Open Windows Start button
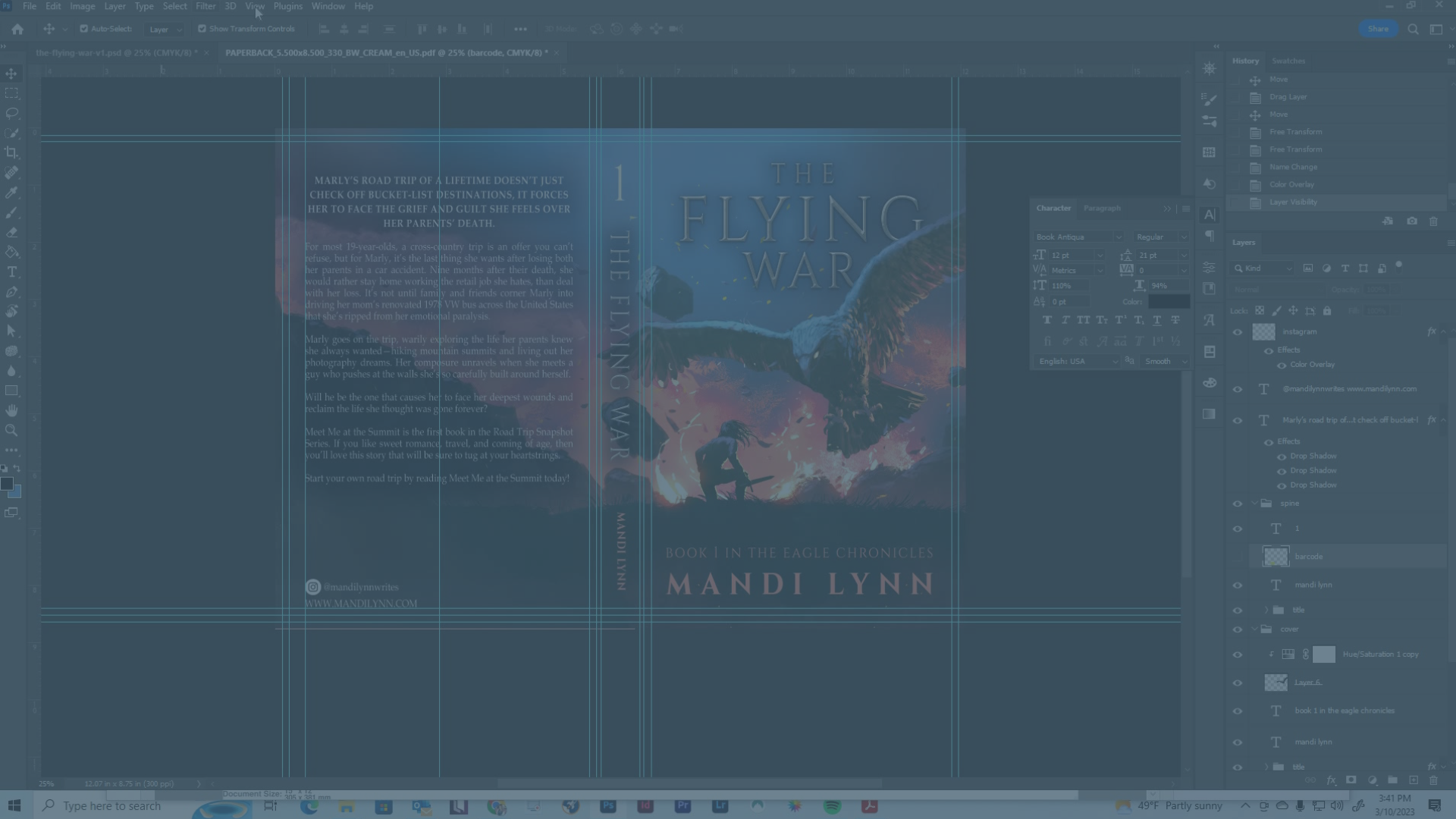This screenshot has height=819, width=1456. [x=14, y=805]
